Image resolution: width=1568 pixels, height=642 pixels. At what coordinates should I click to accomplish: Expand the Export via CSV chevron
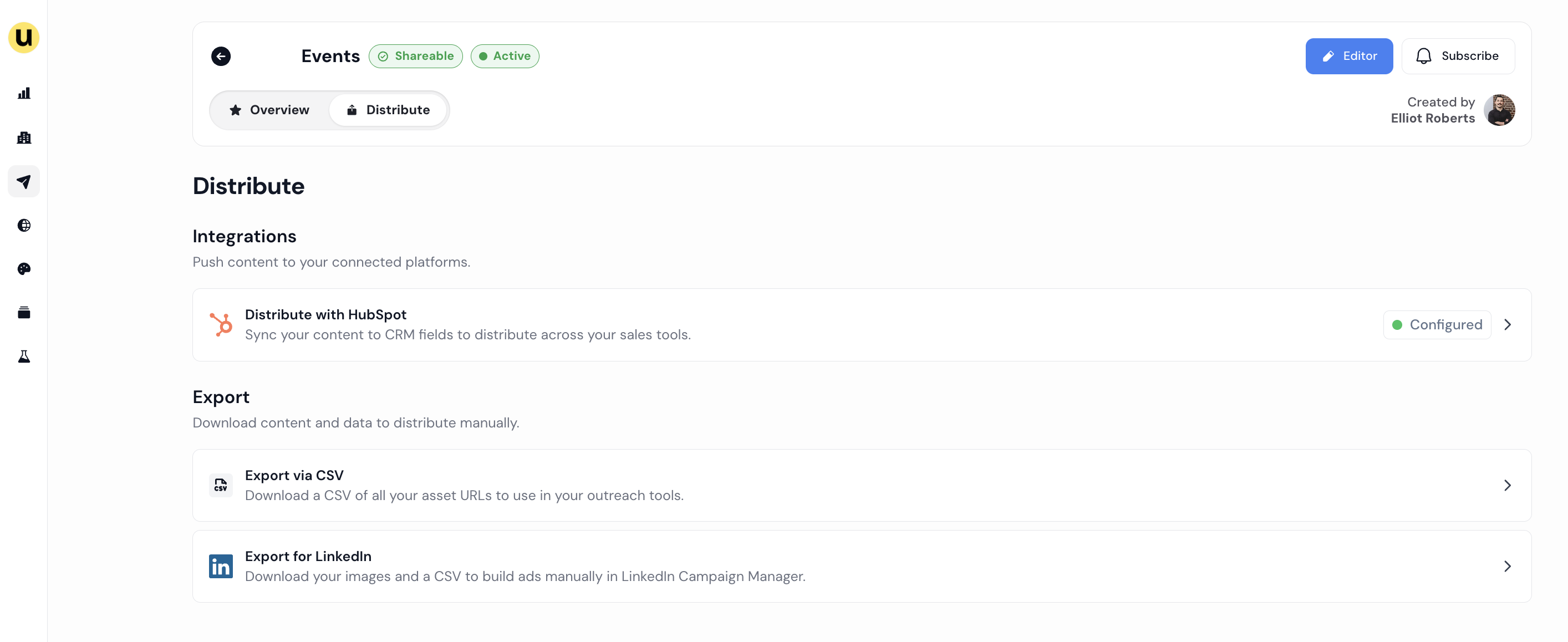pyautogui.click(x=1507, y=485)
